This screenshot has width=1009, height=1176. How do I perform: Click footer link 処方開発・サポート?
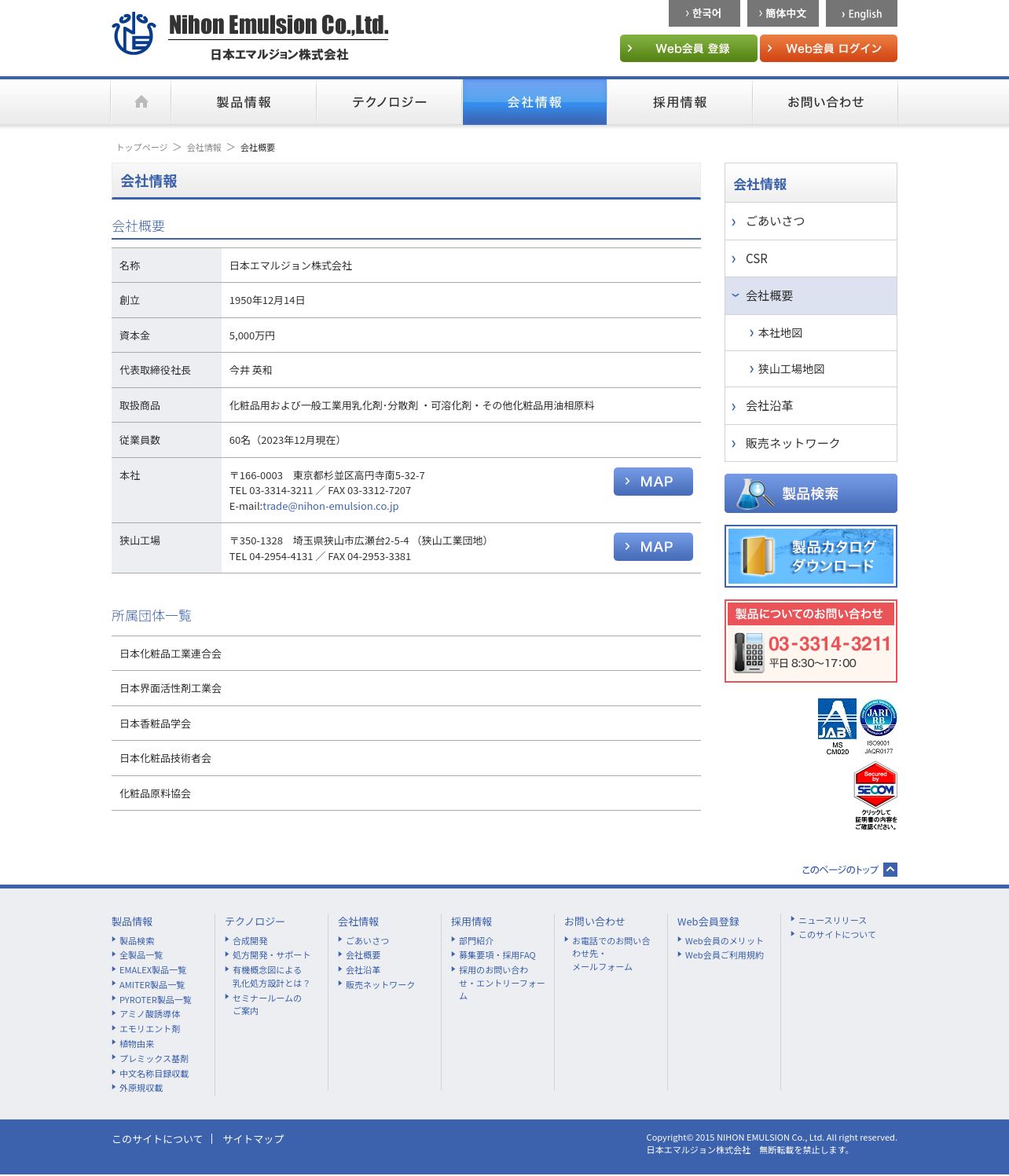click(x=271, y=955)
